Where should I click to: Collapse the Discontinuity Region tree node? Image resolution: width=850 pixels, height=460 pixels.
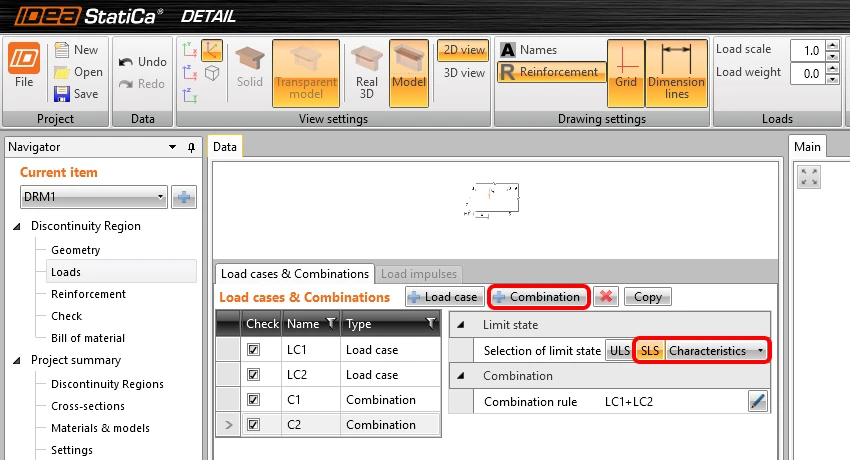pos(17,226)
